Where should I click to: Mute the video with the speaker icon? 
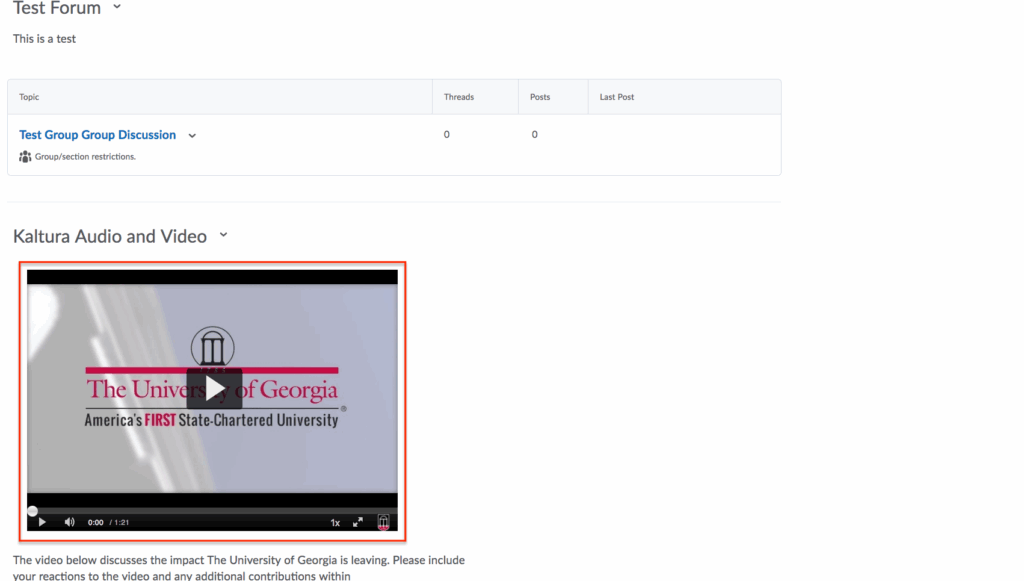pos(69,522)
